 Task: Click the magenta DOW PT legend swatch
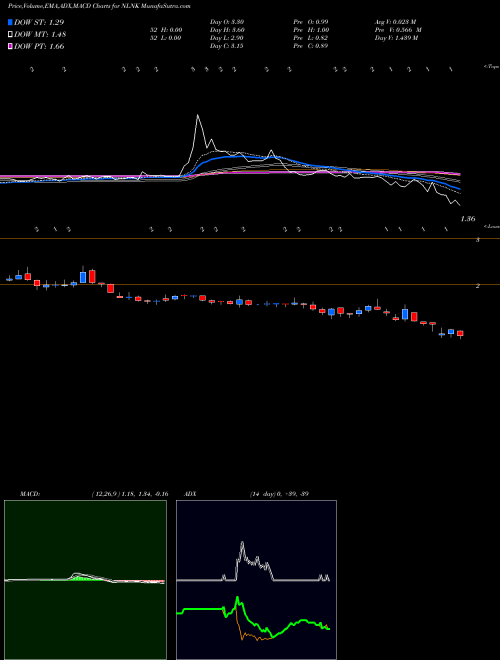click(x=10, y=46)
